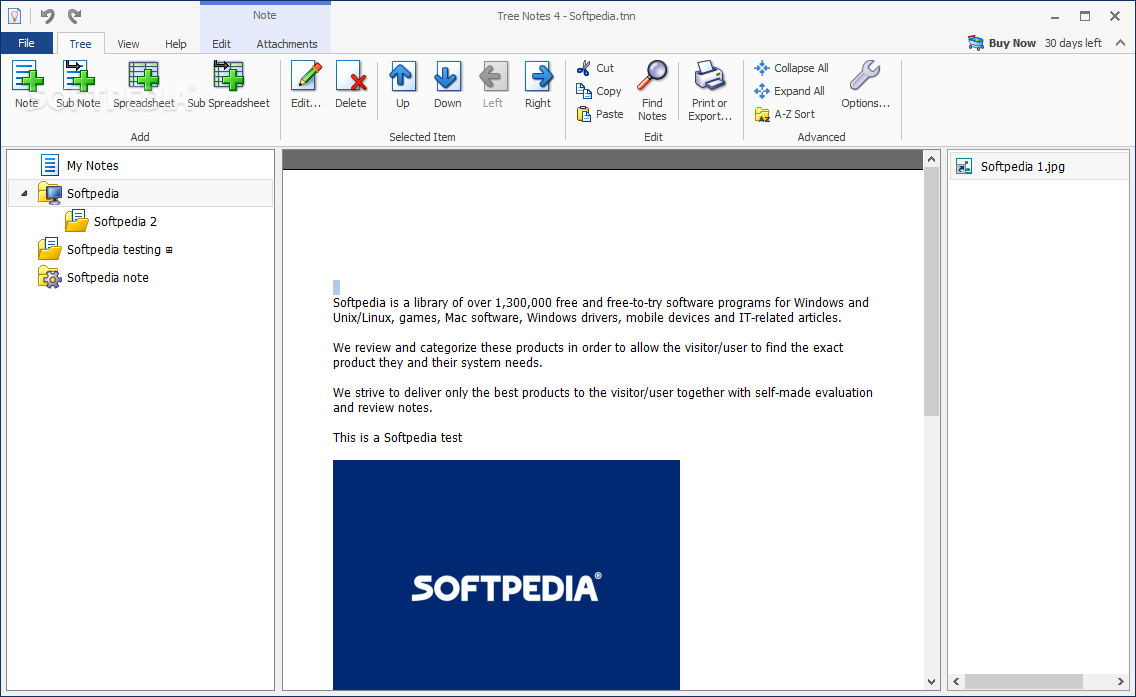The width and height of the screenshot is (1136, 697).
Task: Select the Softpedia 2 sub note
Action: coord(112,222)
